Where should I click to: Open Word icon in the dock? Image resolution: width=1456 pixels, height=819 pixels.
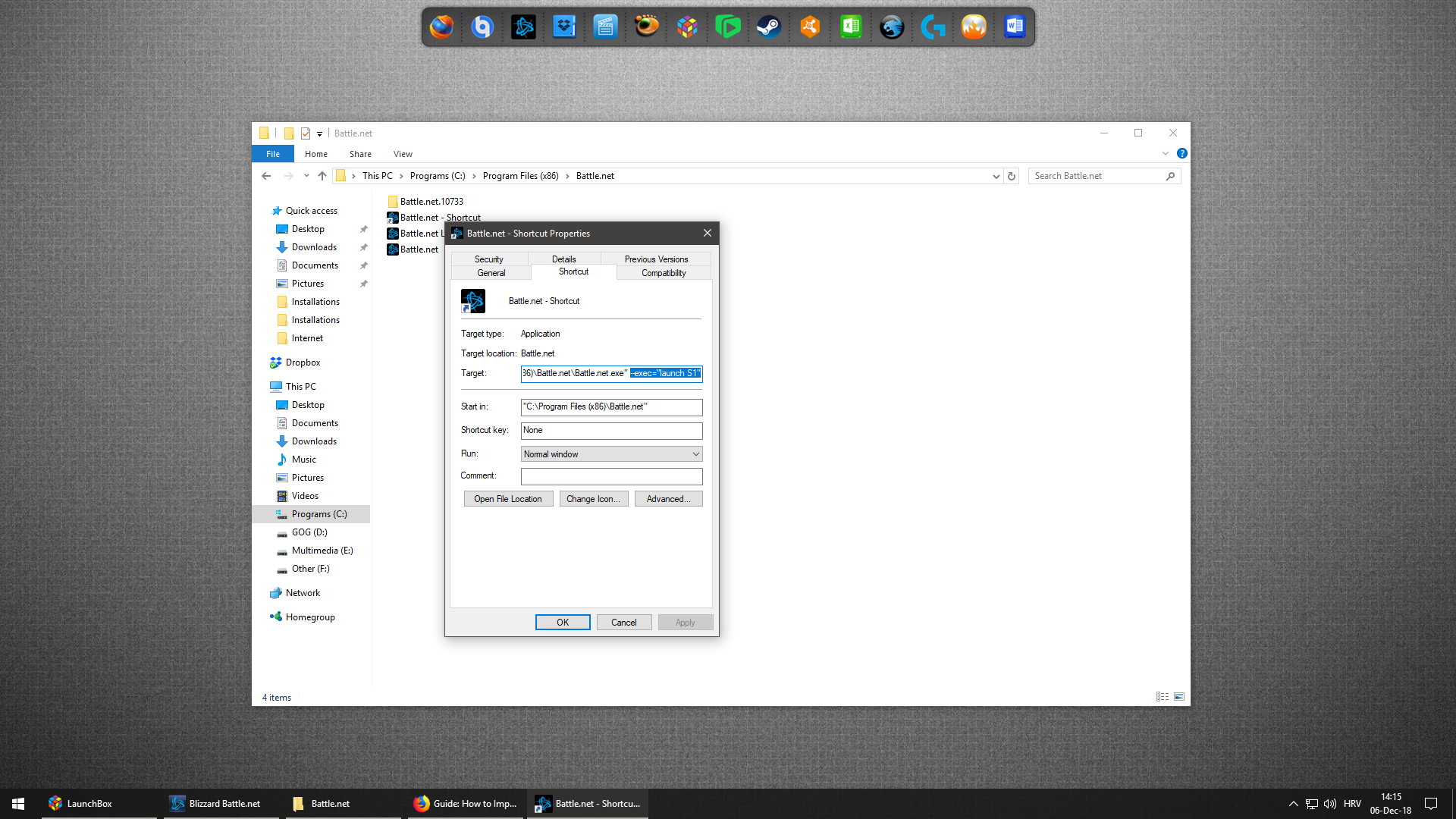(x=1015, y=27)
